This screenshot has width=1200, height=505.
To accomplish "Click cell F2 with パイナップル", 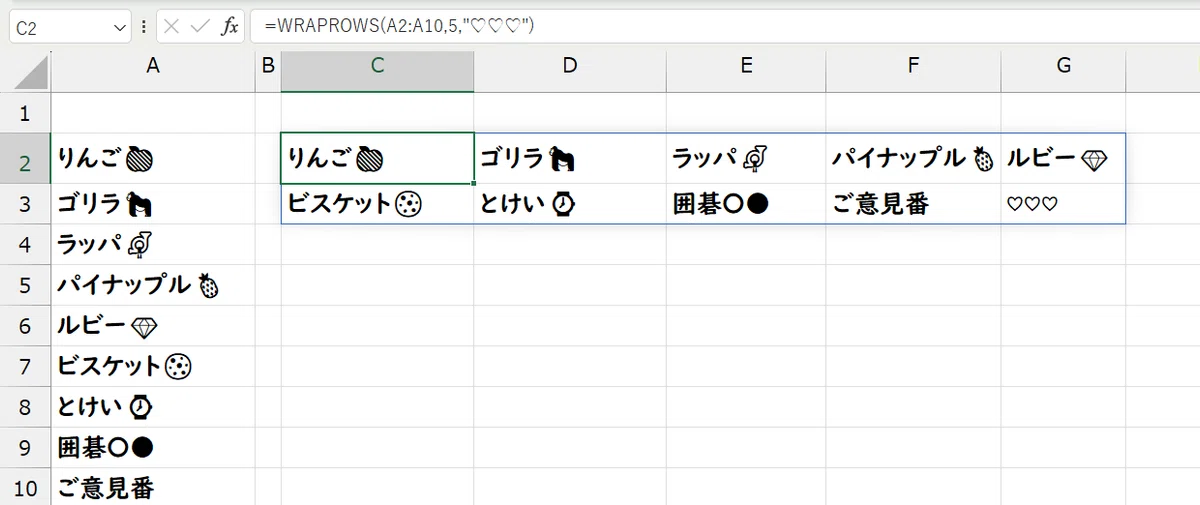I will pyautogui.click(x=913, y=159).
